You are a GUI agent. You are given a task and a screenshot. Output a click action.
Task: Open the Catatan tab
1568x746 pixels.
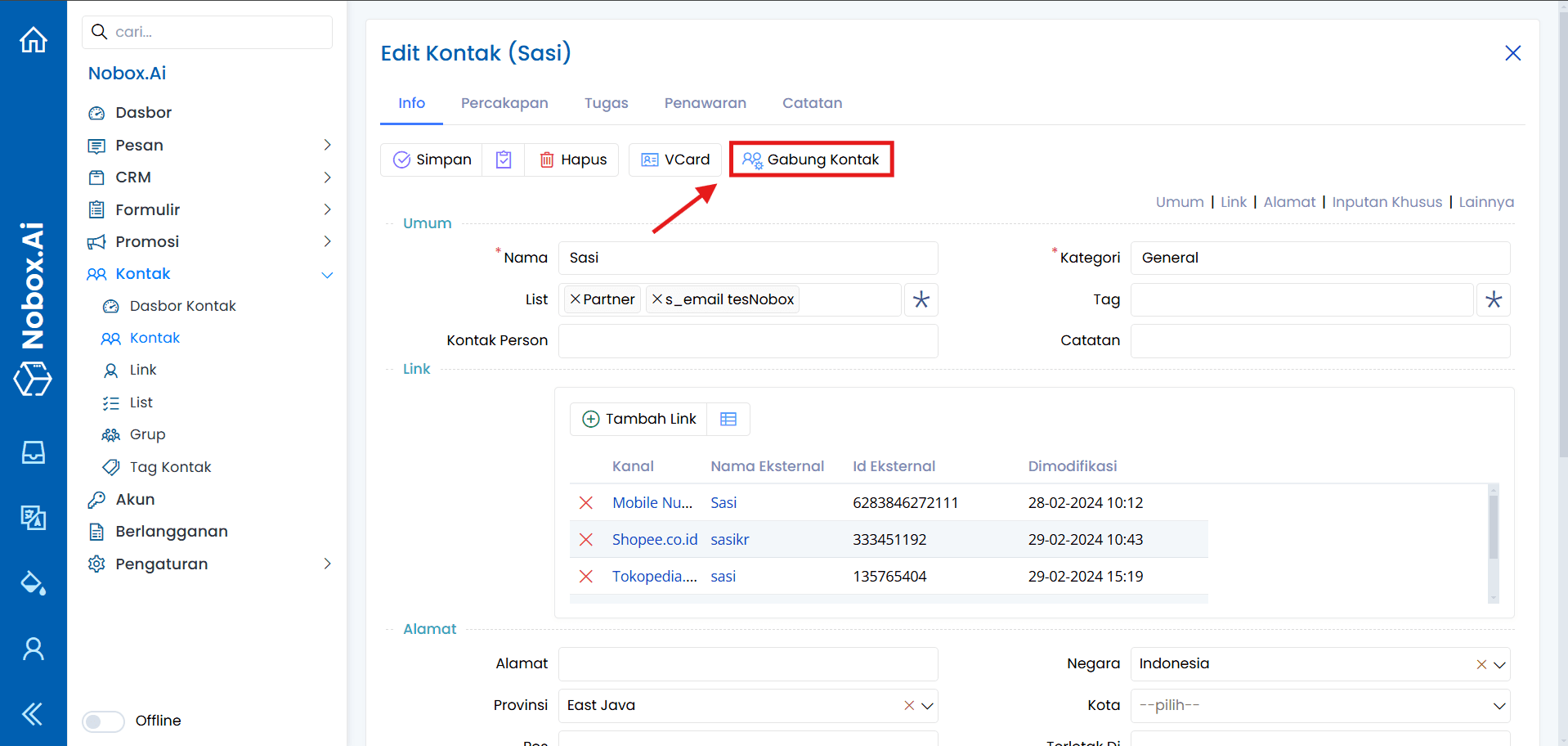coord(812,103)
